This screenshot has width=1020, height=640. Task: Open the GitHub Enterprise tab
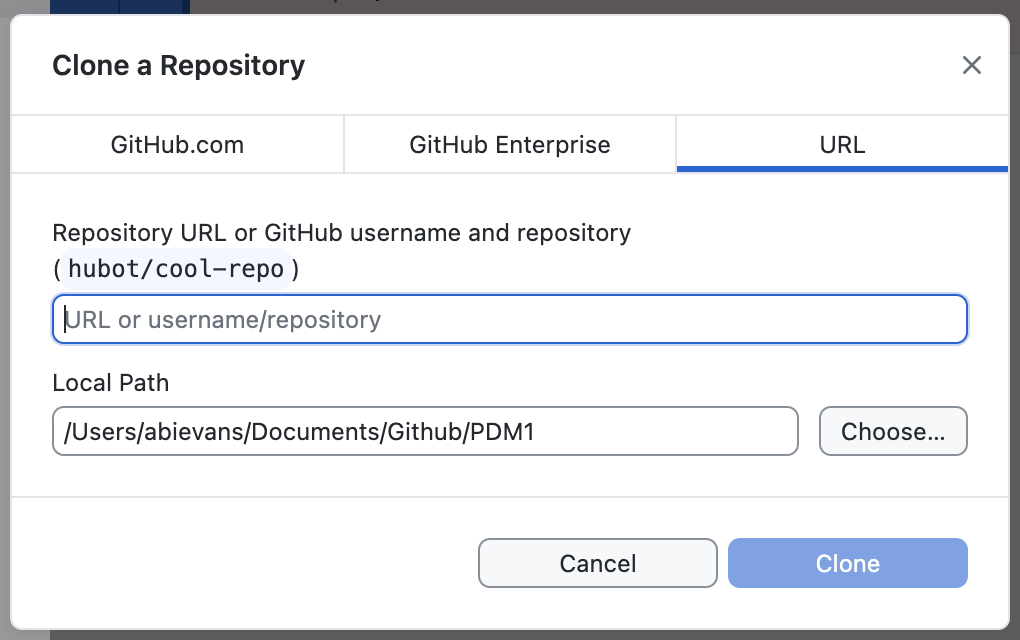coord(510,144)
